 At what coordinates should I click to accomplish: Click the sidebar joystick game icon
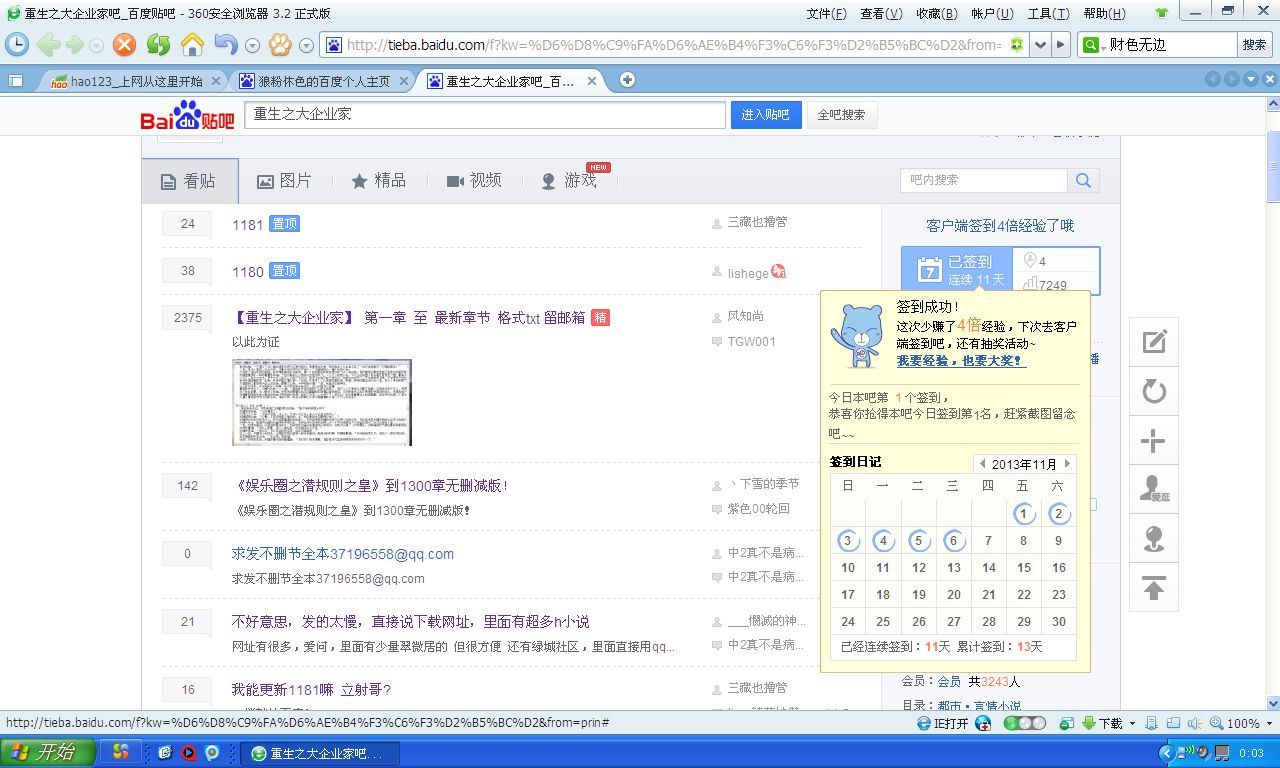click(1154, 538)
